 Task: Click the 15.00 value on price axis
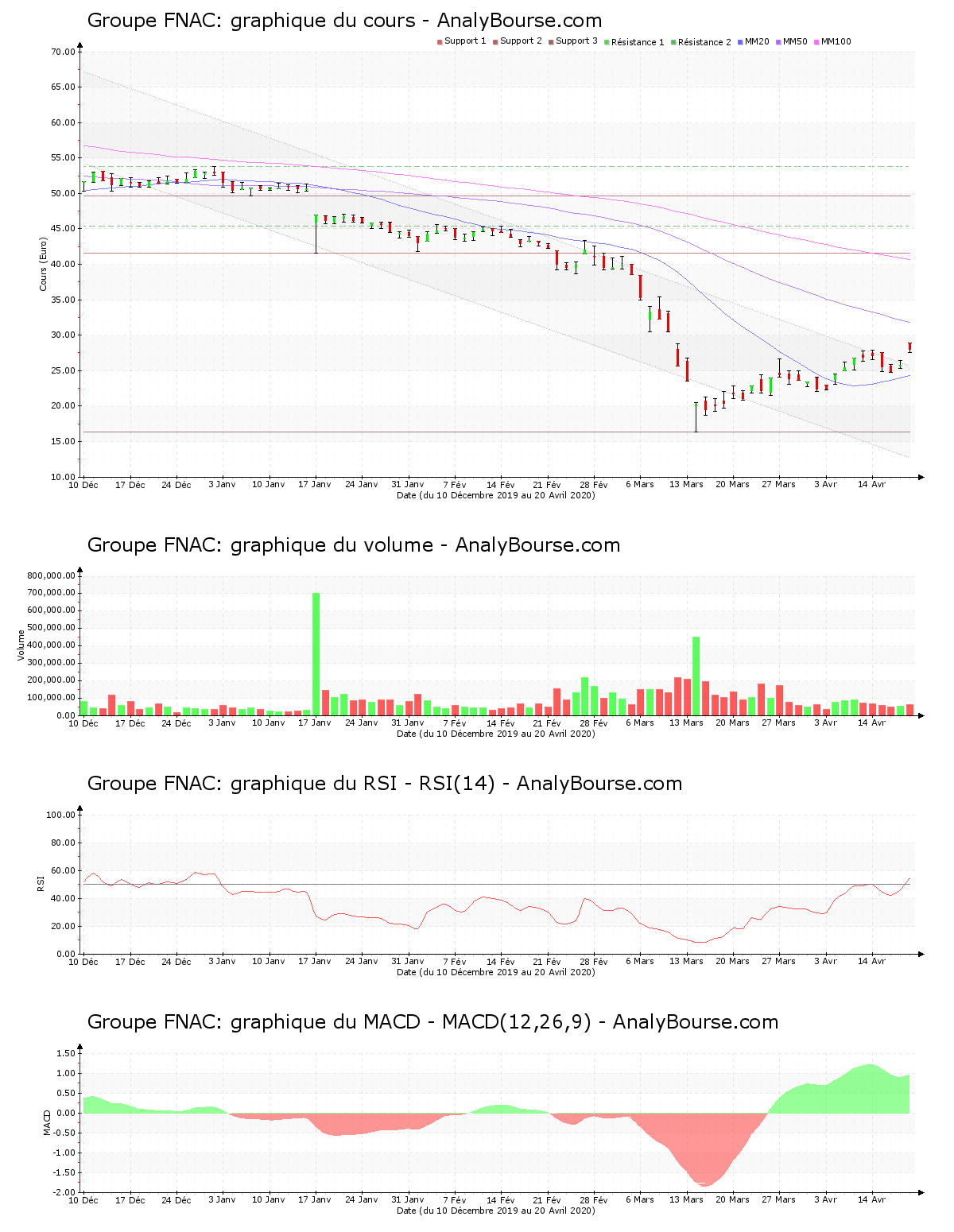pyautogui.click(x=63, y=442)
